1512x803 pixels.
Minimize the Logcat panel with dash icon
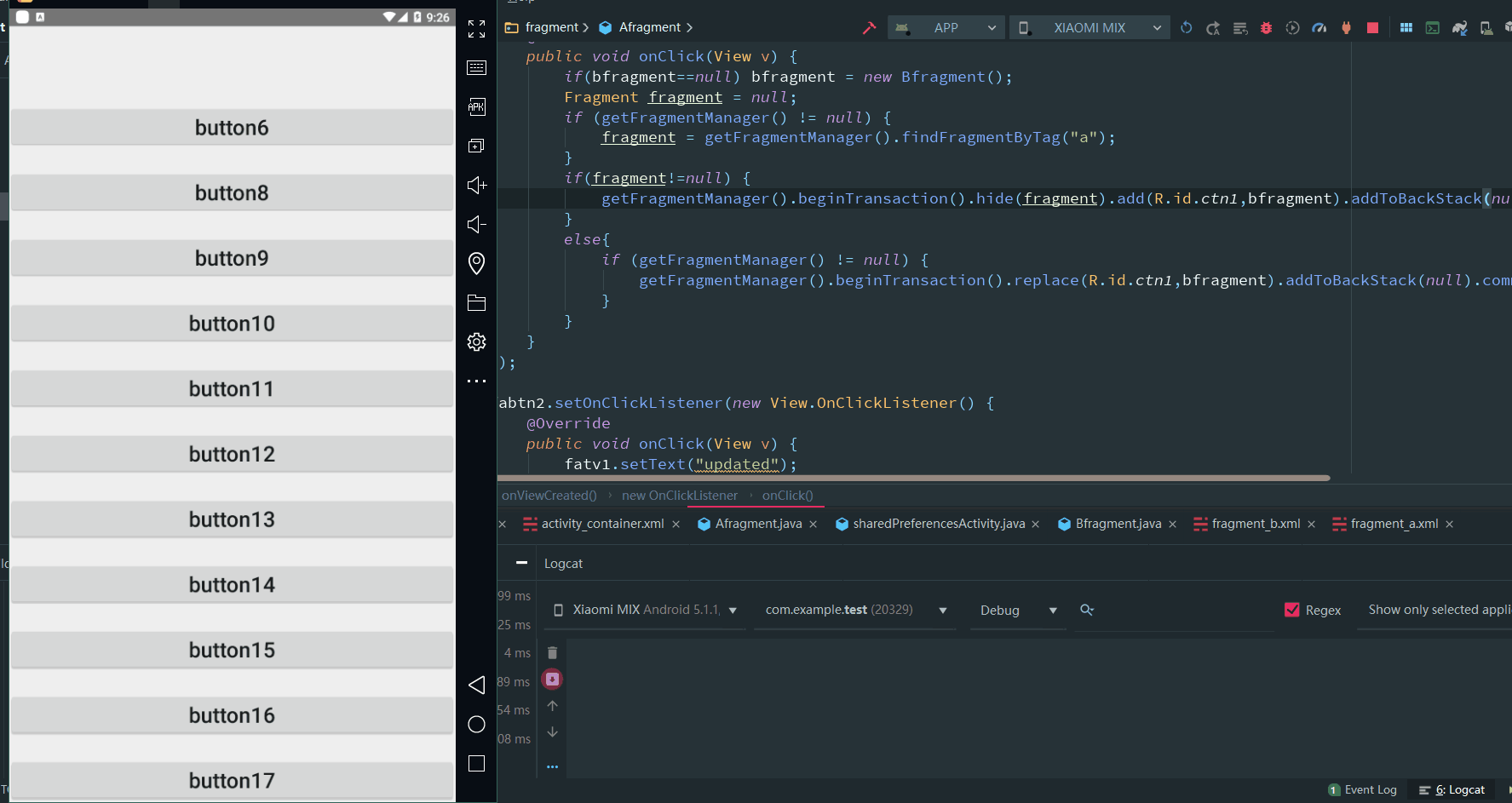point(521,563)
